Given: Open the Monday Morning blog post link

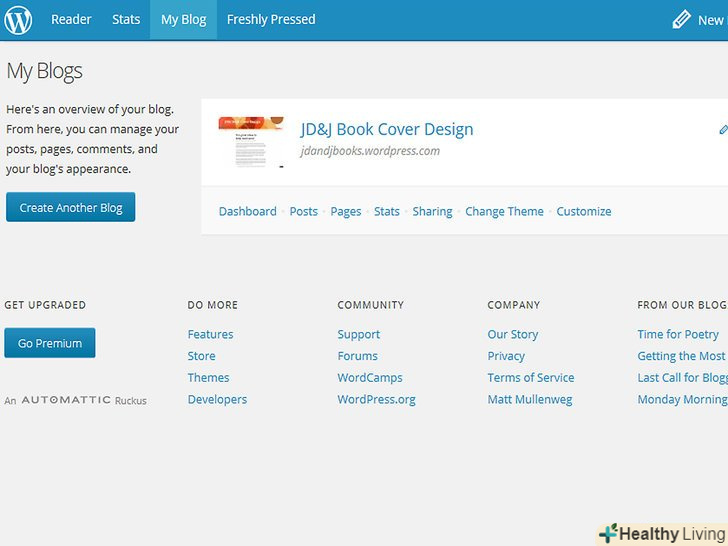Looking at the screenshot, I should pyautogui.click(x=682, y=399).
